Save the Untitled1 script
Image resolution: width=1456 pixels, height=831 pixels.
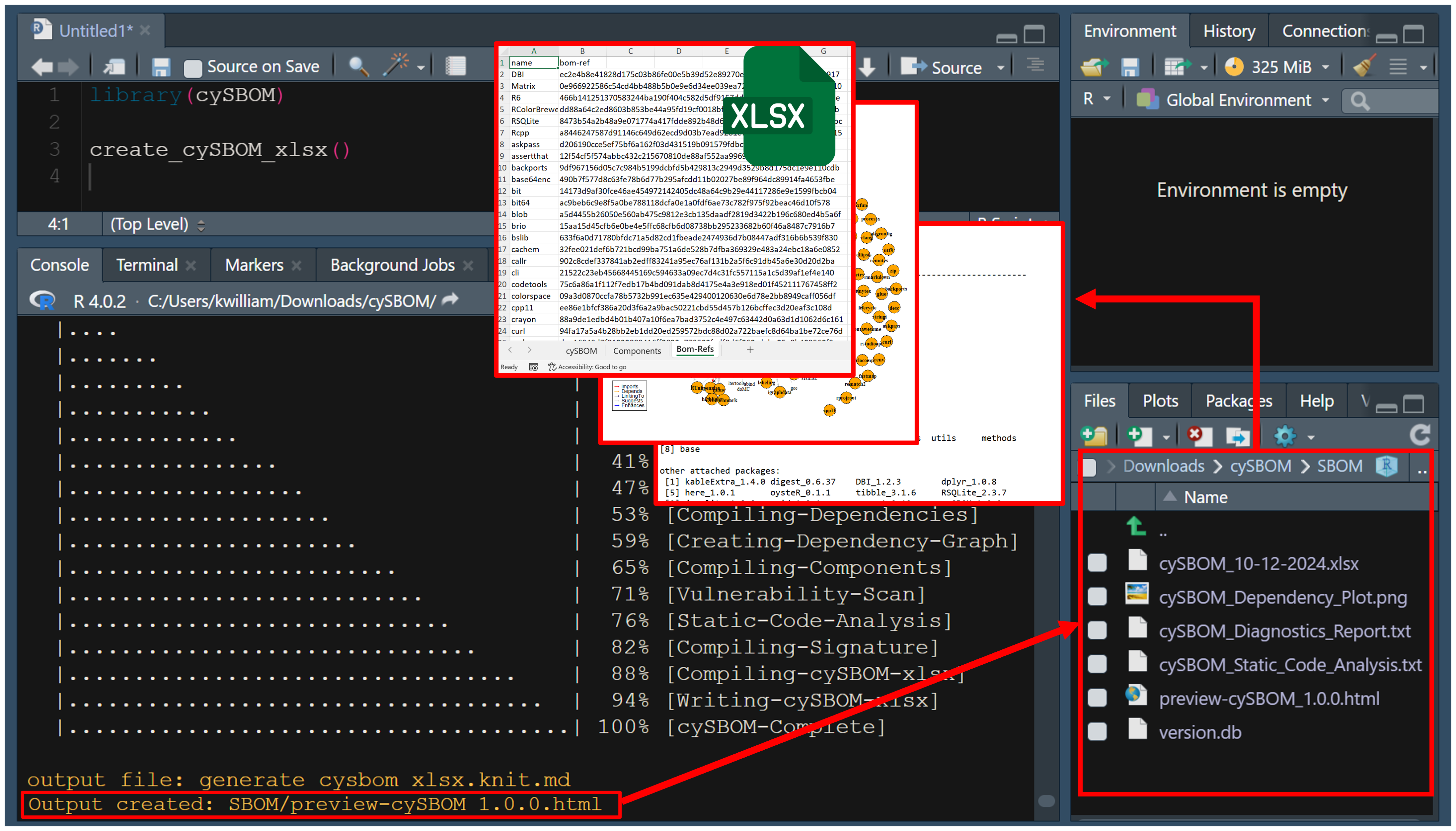point(161,67)
